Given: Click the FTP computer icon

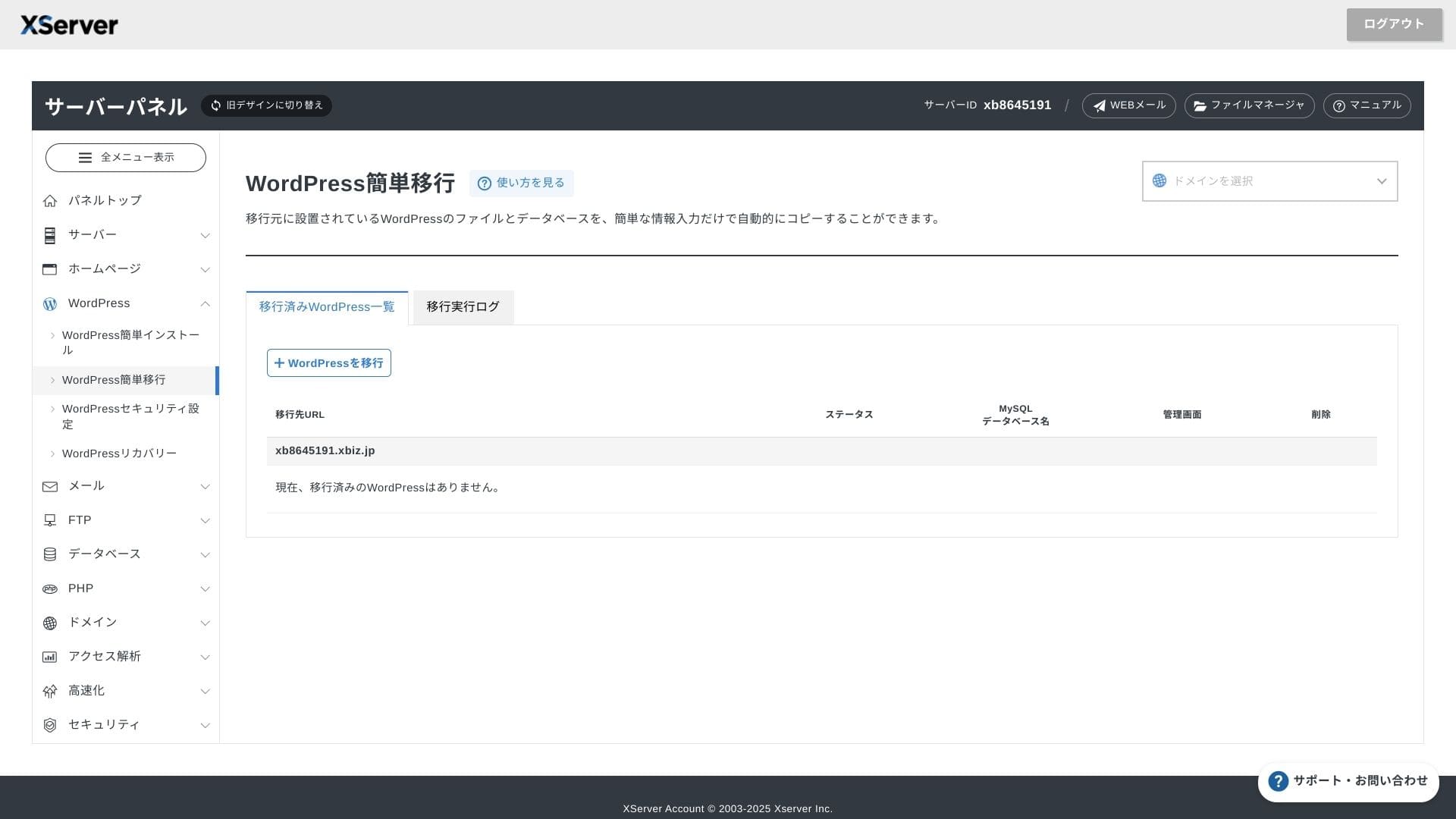Looking at the screenshot, I should 50,520.
